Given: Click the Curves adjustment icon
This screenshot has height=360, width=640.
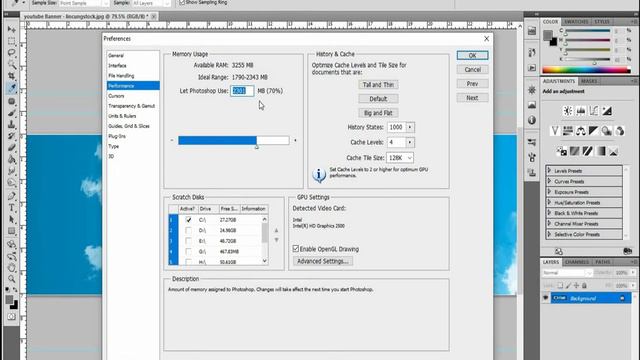Looking at the screenshot, I should (x=593, y=111).
